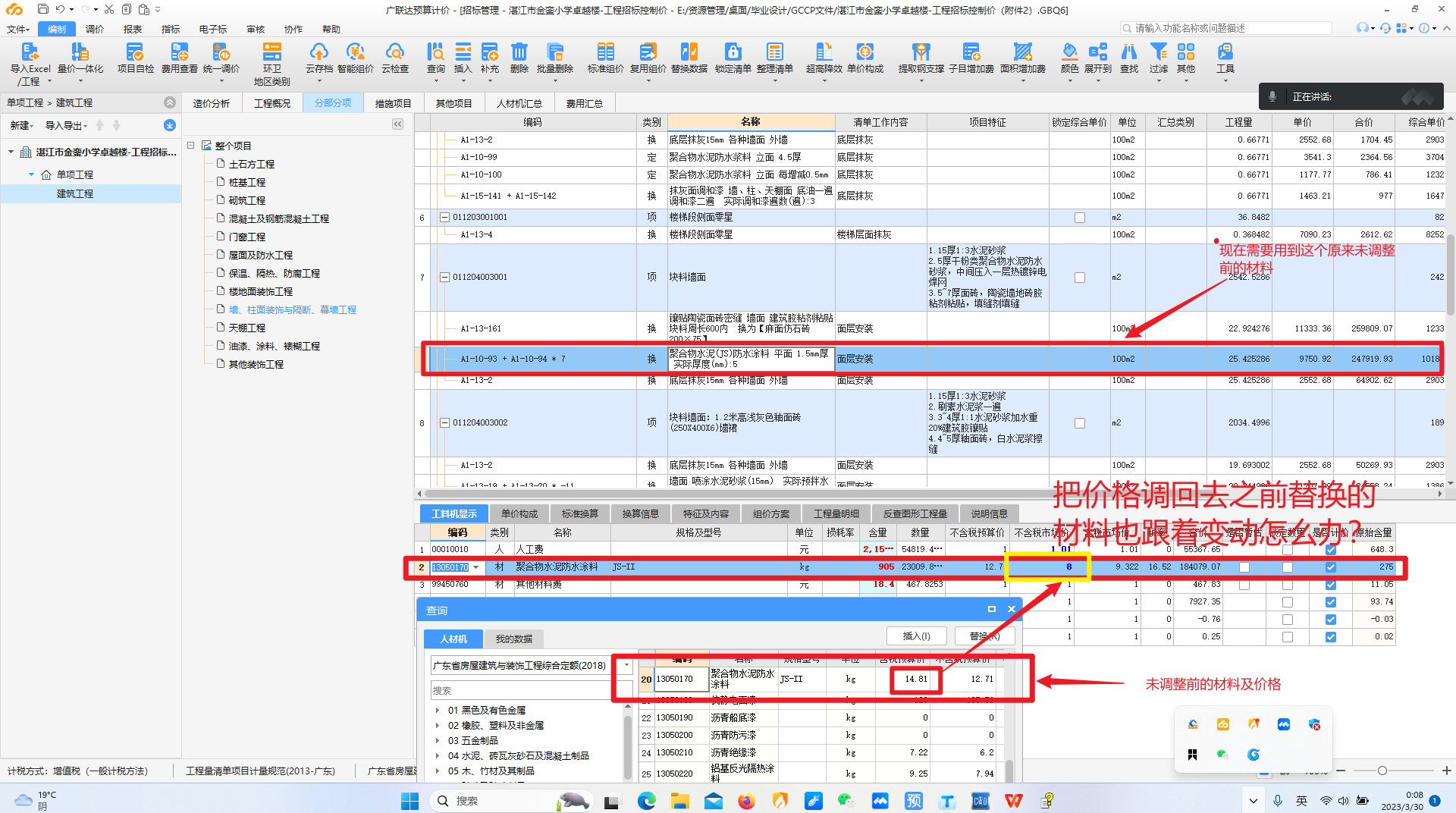Collapse the 整个项目 tree node
1456x813 pixels.
tap(191, 145)
